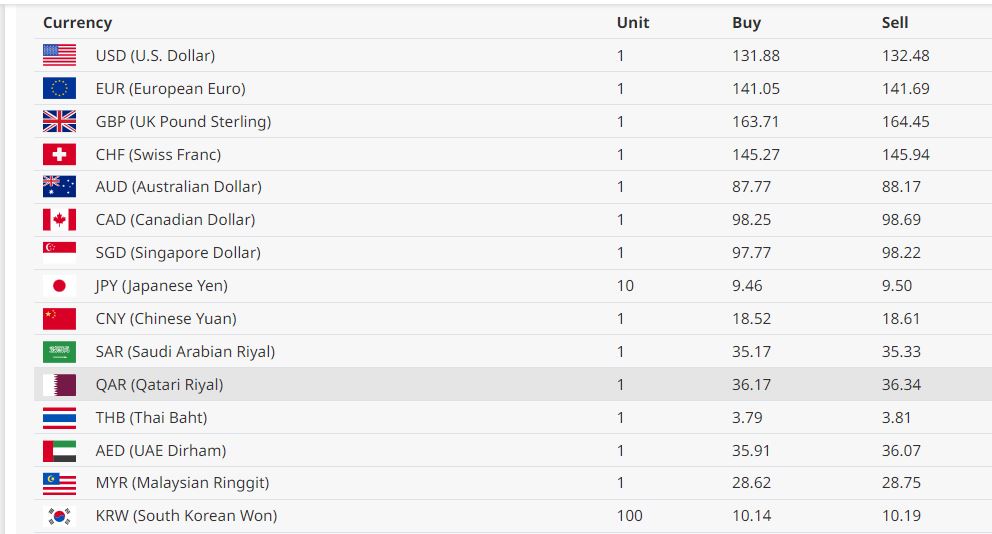Image resolution: width=992 pixels, height=534 pixels.
Task: Select the Thailand flag icon
Action: (x=59, y=418)
